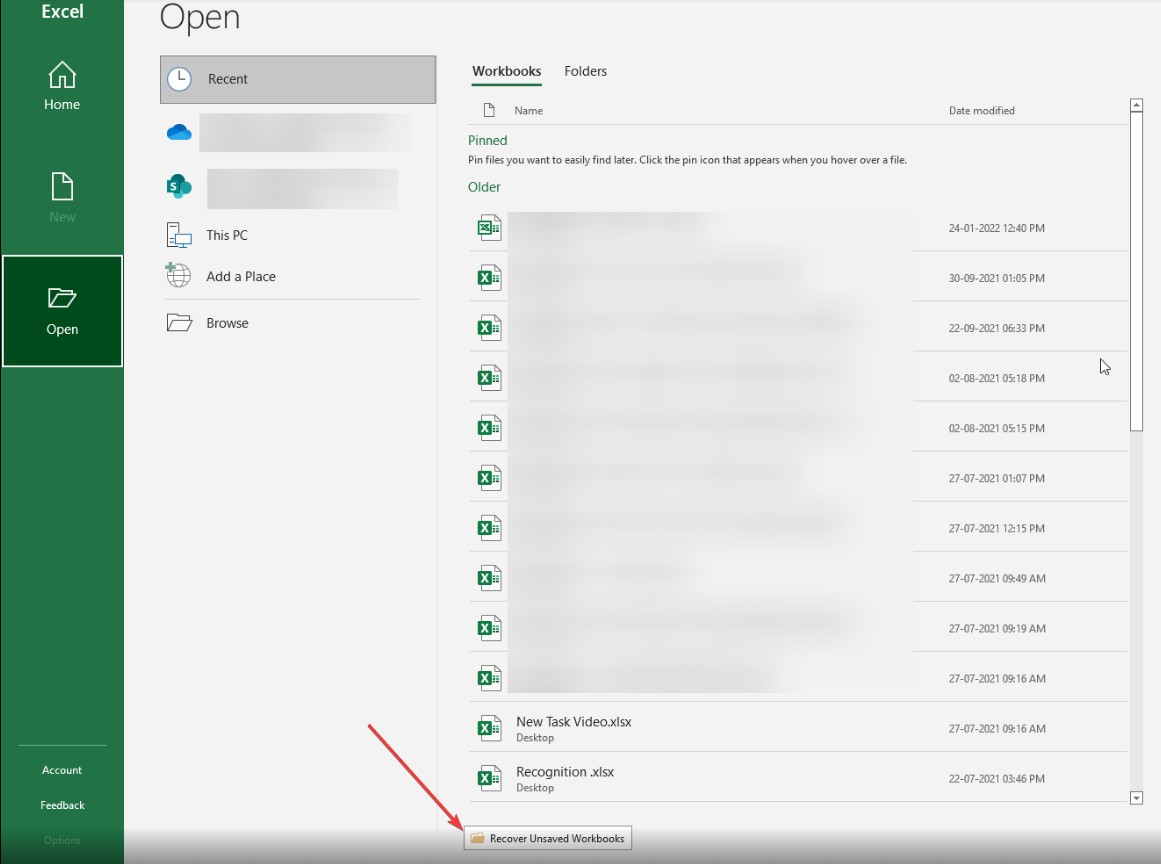Open the Home section in the sidebar
This screenshot has width=1161, height=864.
click(61, 88)
